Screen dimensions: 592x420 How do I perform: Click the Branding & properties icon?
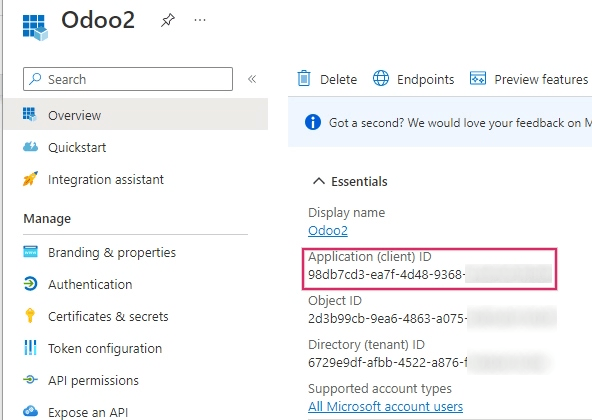30,252
